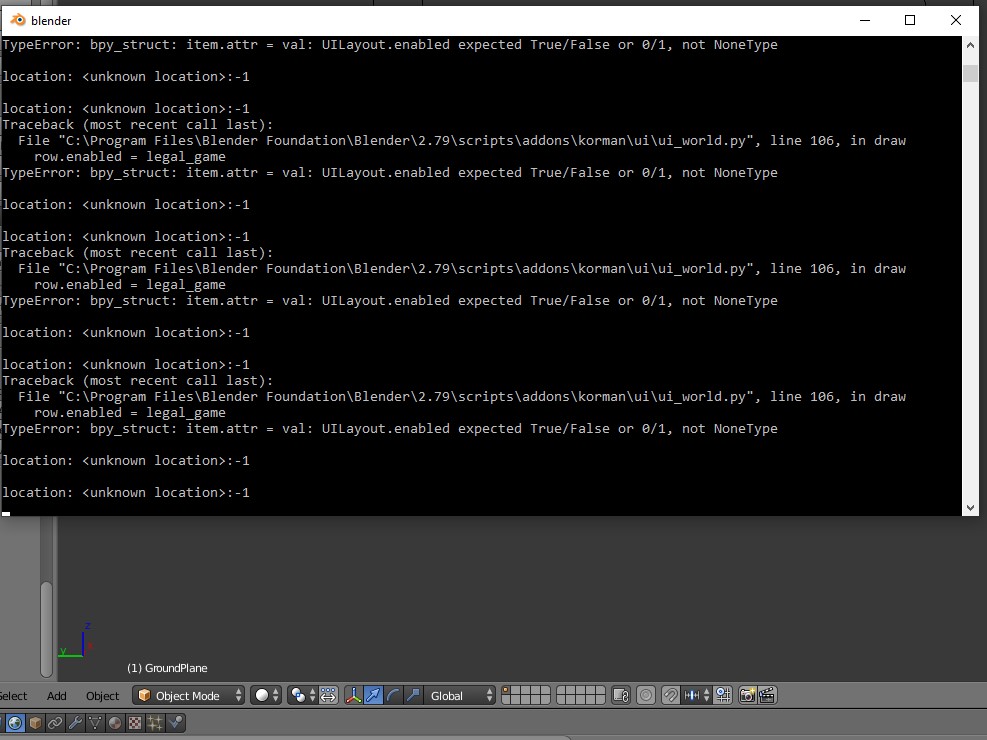Image resolution: width=987 pixels, height=740 pixels.
Task: Close the blender console window
Action: 956,20
